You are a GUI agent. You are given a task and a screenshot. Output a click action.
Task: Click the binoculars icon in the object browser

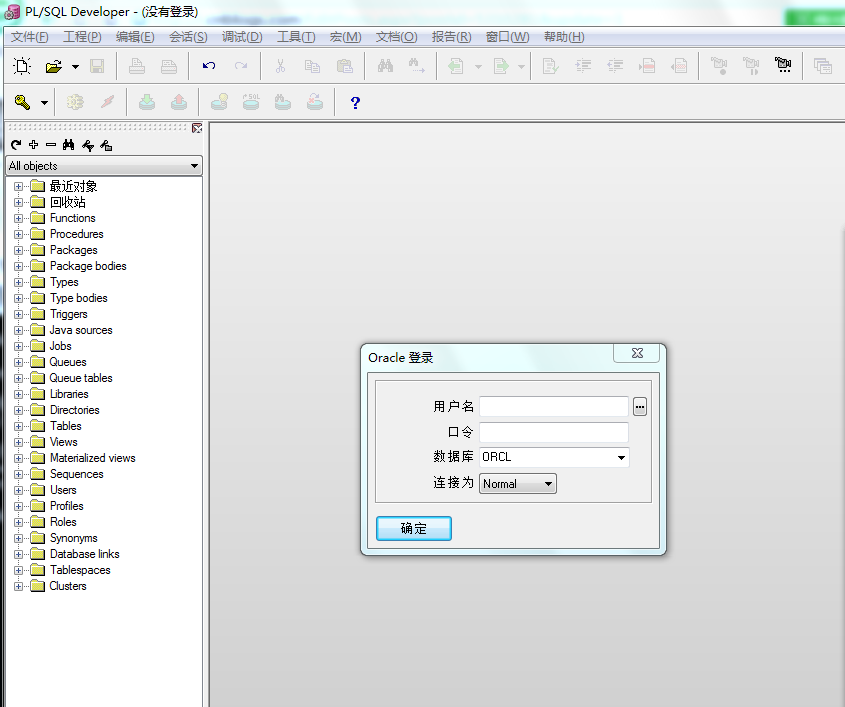click(x=68, y=144)
